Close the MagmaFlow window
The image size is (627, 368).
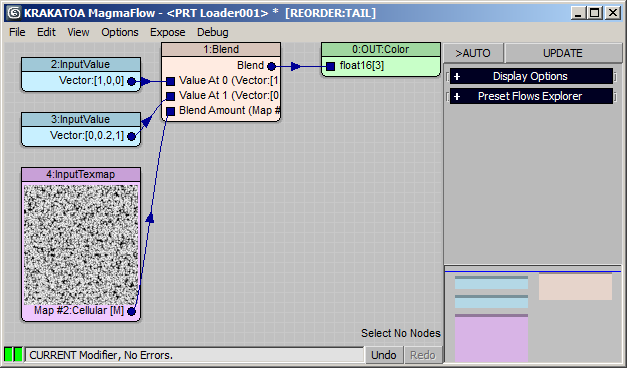(x=613, y=13)
